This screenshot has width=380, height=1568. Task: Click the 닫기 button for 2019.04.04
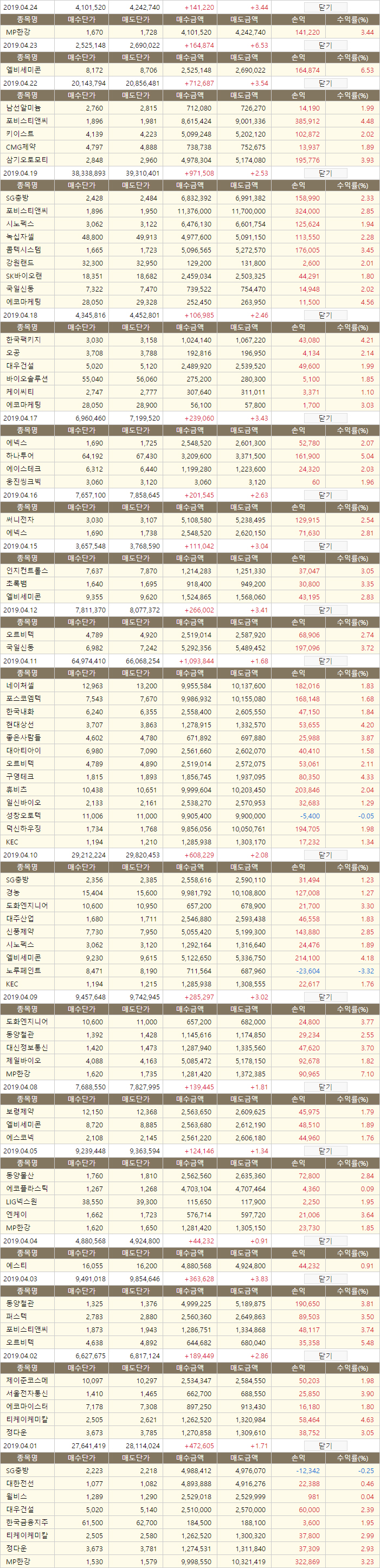[325, 1241]
